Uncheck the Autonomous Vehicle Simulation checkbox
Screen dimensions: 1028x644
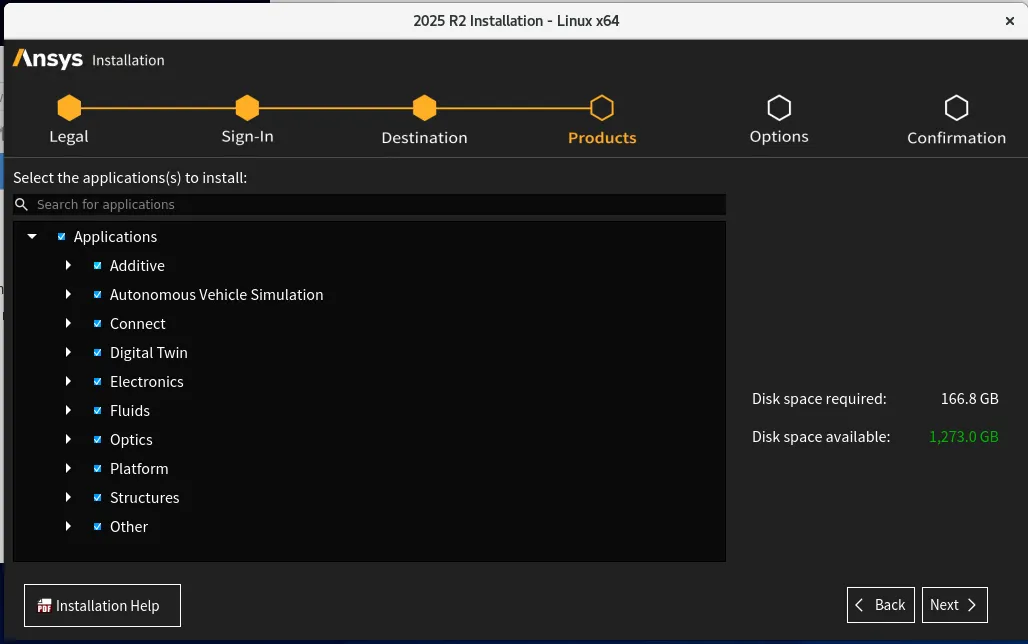98,294
